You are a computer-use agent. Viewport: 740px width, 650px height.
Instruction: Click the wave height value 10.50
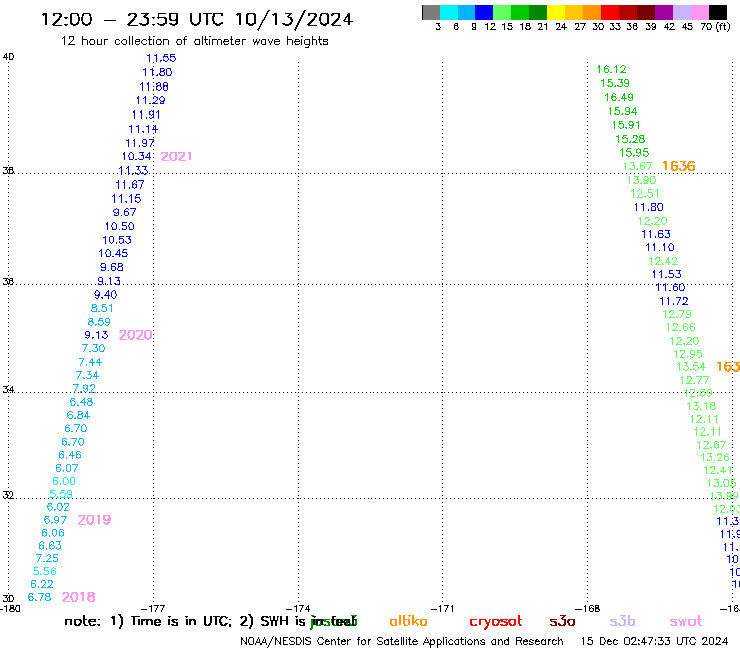pyautogui.click(x=119, y=226)
